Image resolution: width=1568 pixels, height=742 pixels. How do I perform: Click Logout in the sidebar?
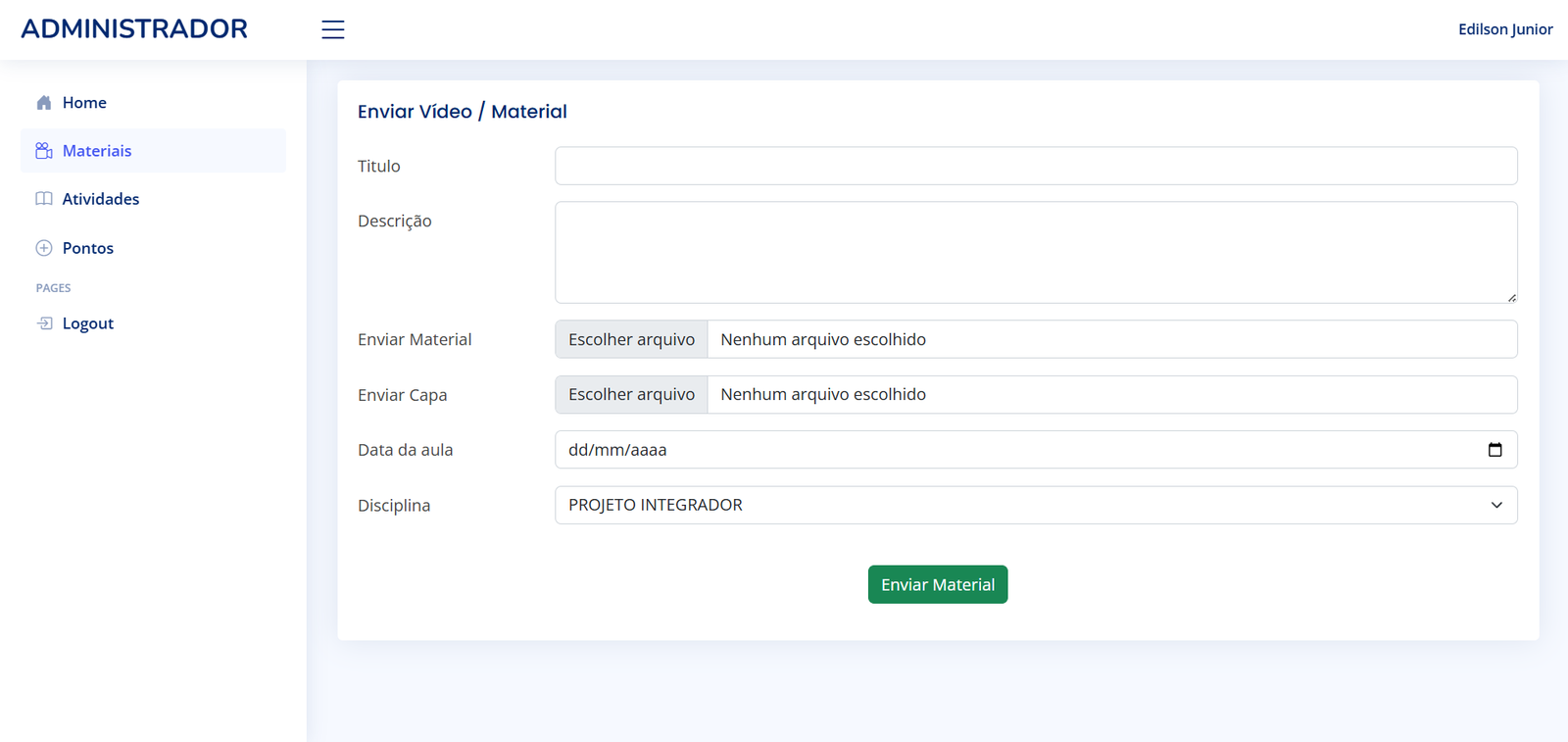(x=154, y=323)
